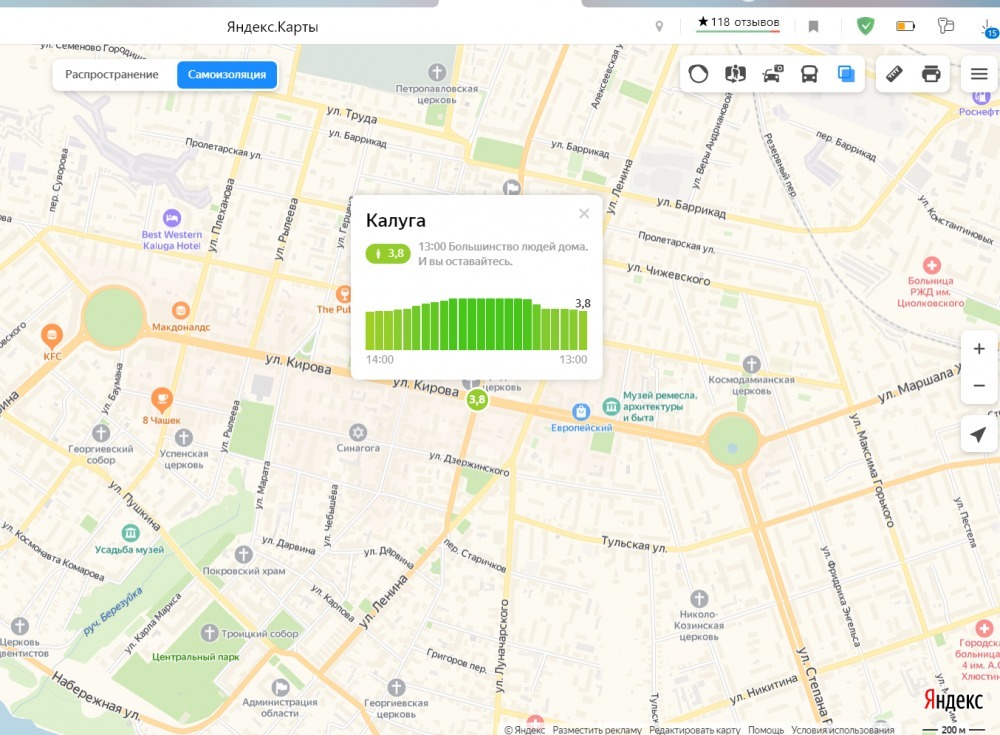Open Разместить рекламу link
This screenshot has height=735, width=1000.
(597, 730)
